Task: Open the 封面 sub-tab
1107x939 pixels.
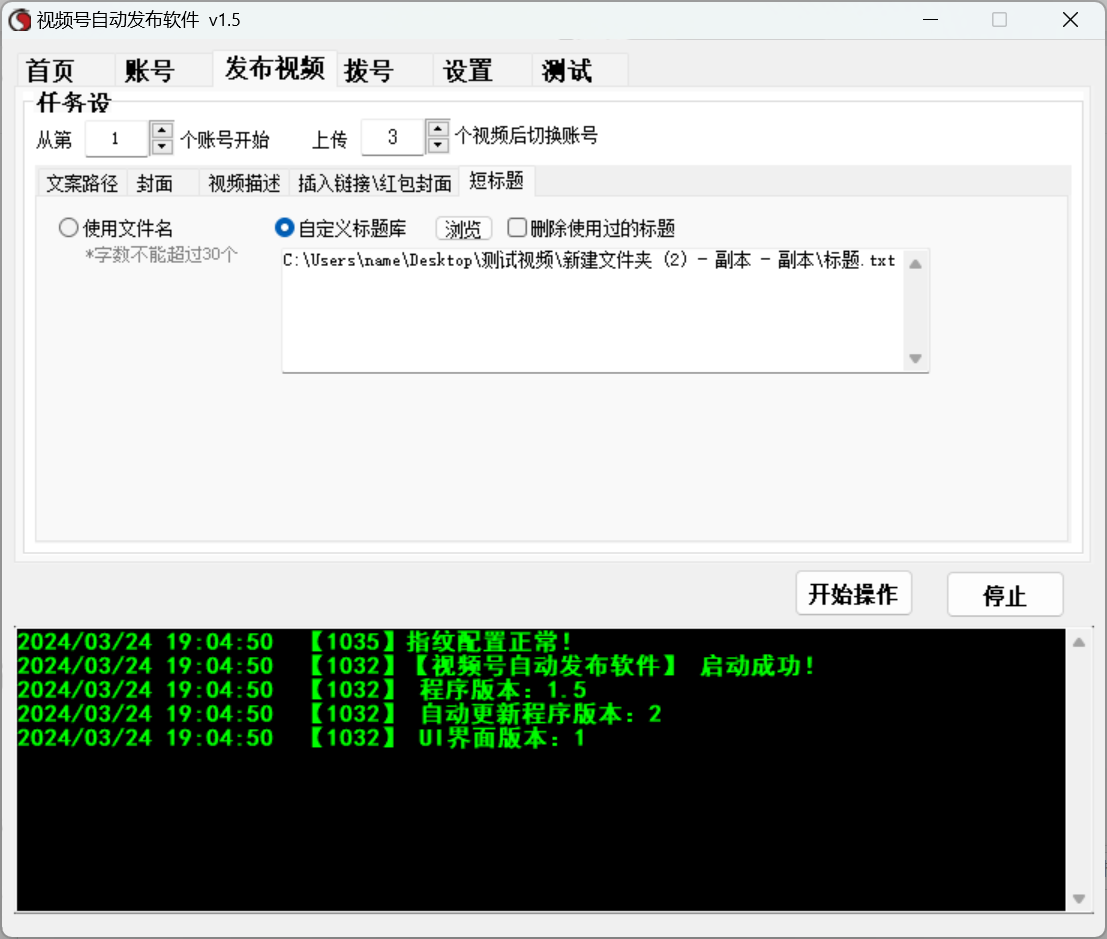Action: [x=162, y=183]
